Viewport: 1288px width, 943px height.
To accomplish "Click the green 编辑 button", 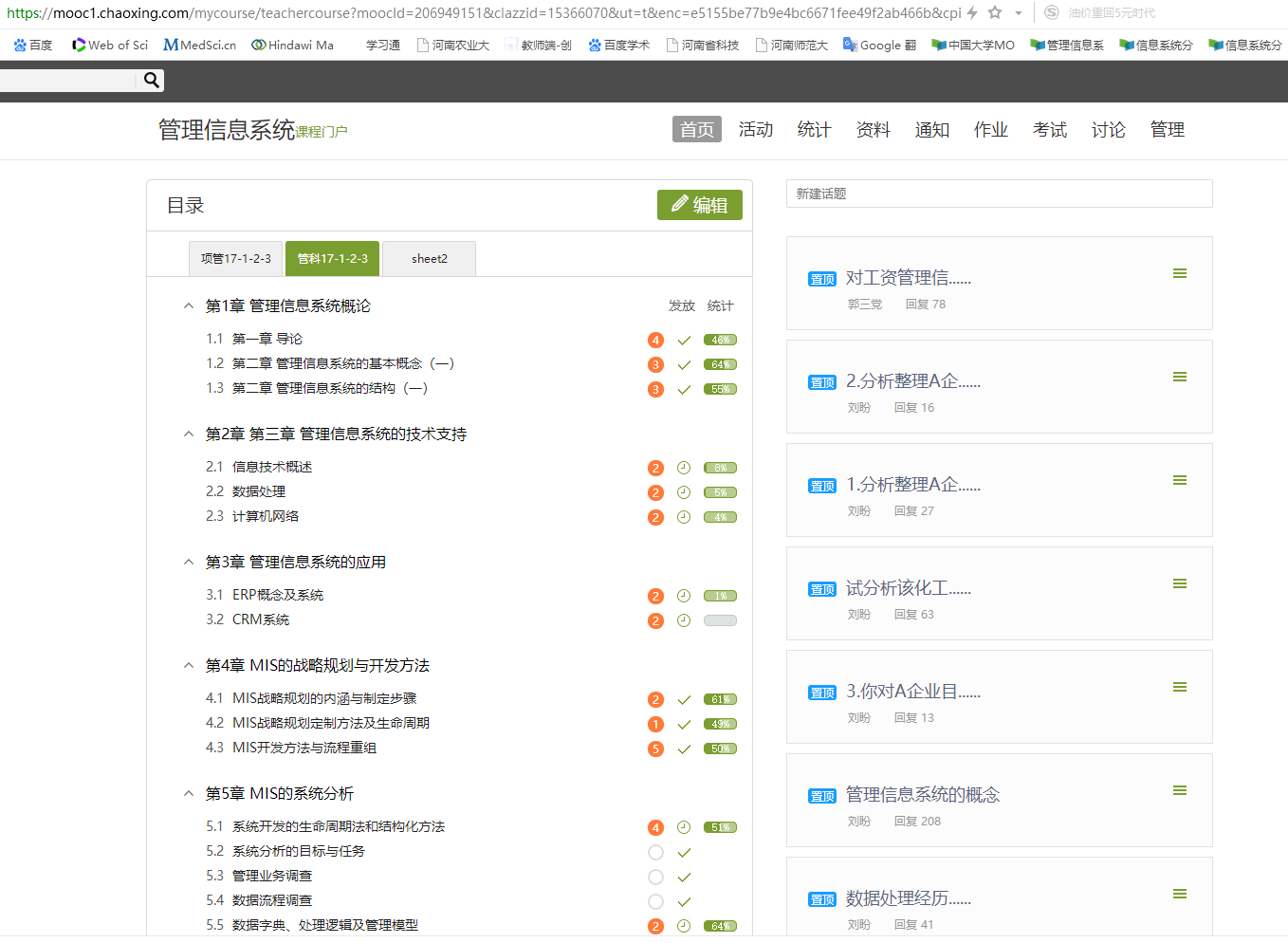I will (700, 205).
